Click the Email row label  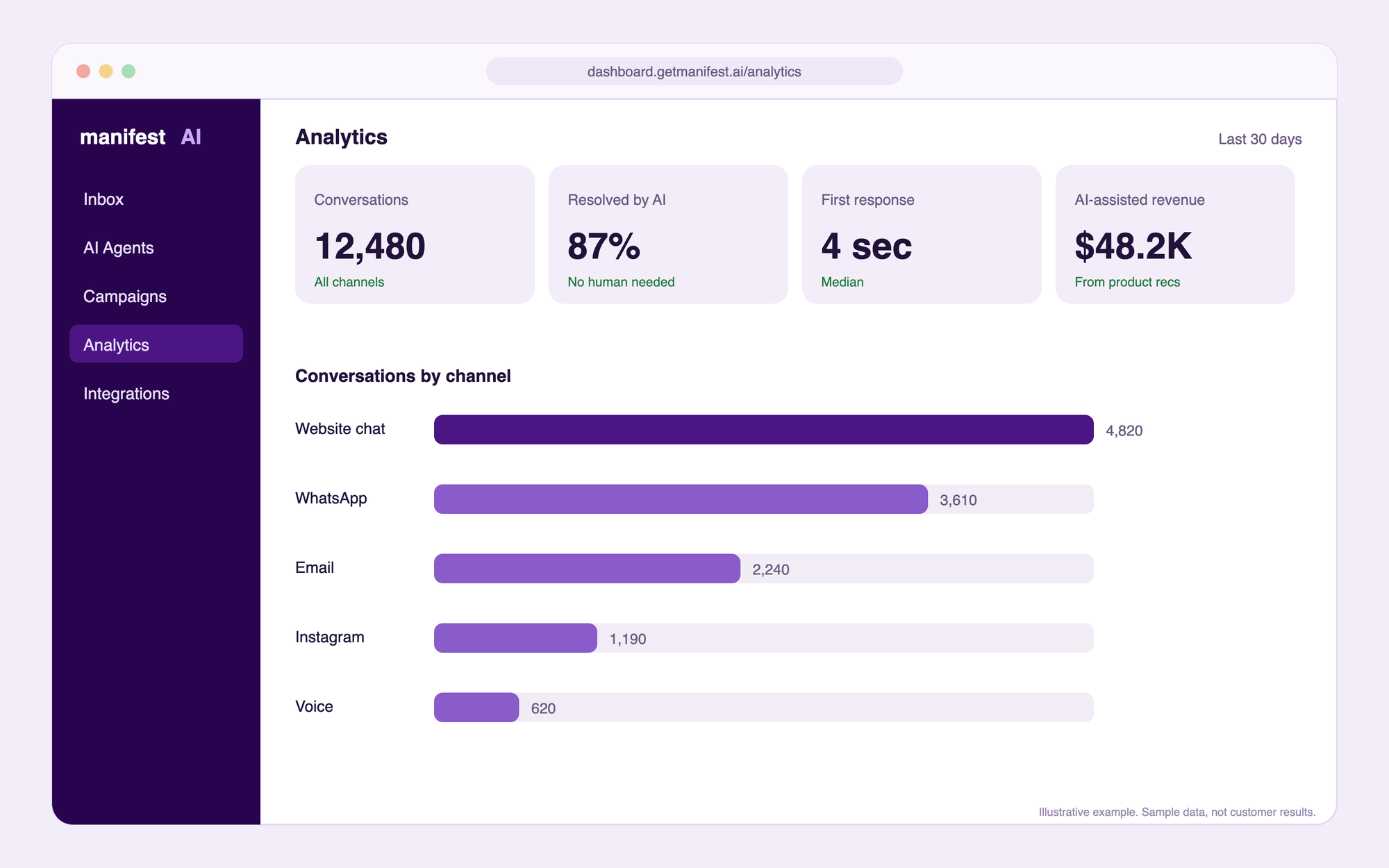tap(315, 568)
